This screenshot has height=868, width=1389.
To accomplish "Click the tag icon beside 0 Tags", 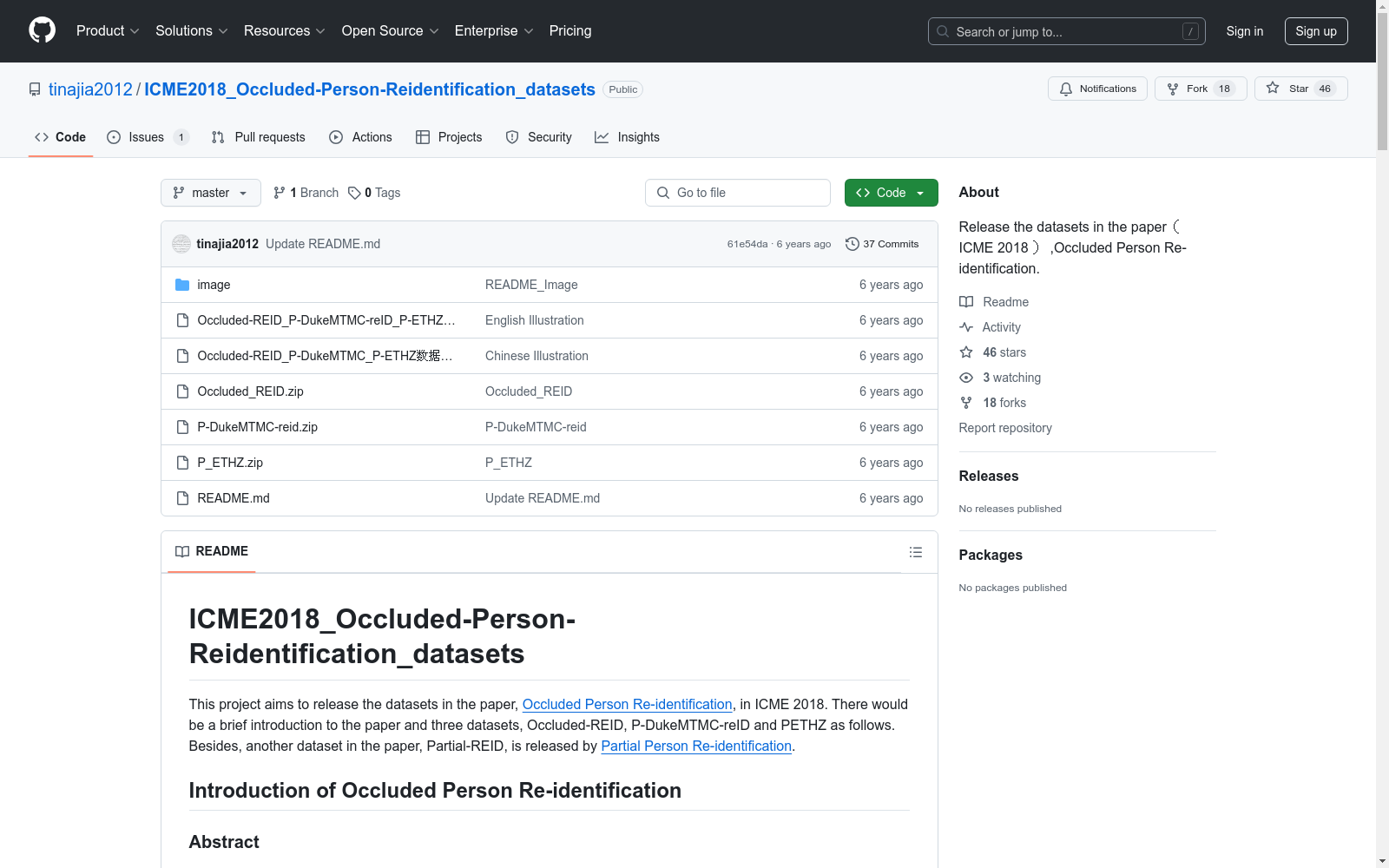I will 354,193.
